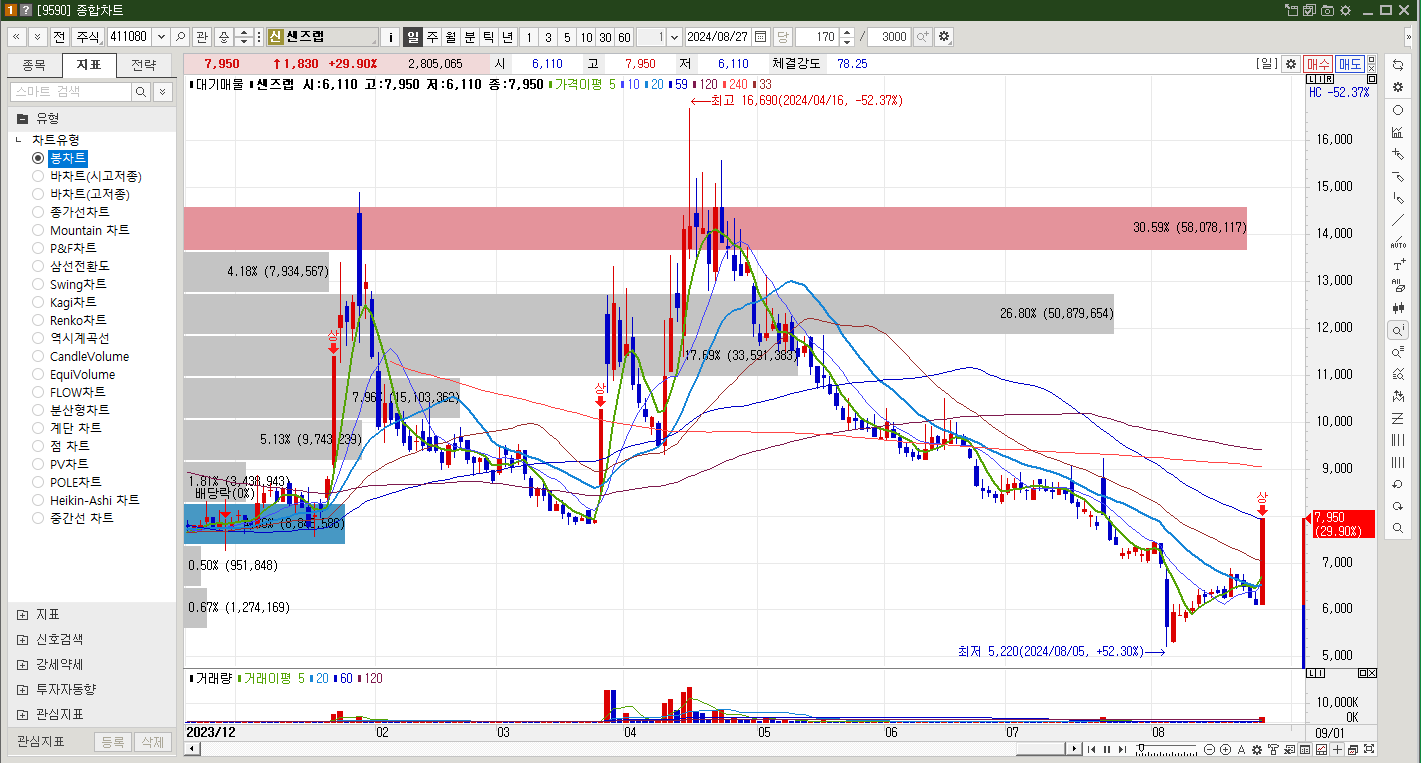This screenshot has width=1421, height=763.
Task: Expand the 관심지표 section
Action: [x=22, y=714]
